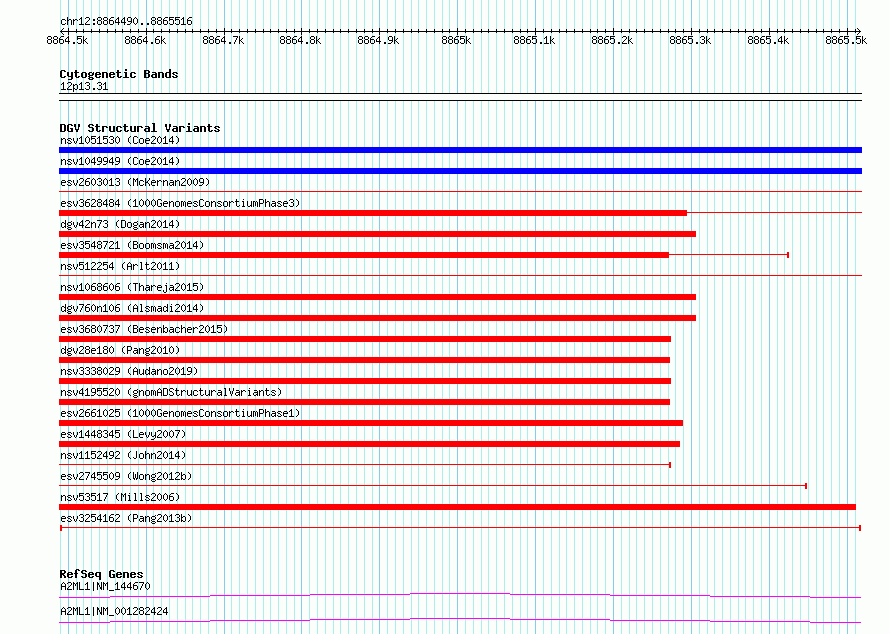Click the 8864.6k ruler tick label
This screenshot has height=634, width=890.
(x=145, y=40)
